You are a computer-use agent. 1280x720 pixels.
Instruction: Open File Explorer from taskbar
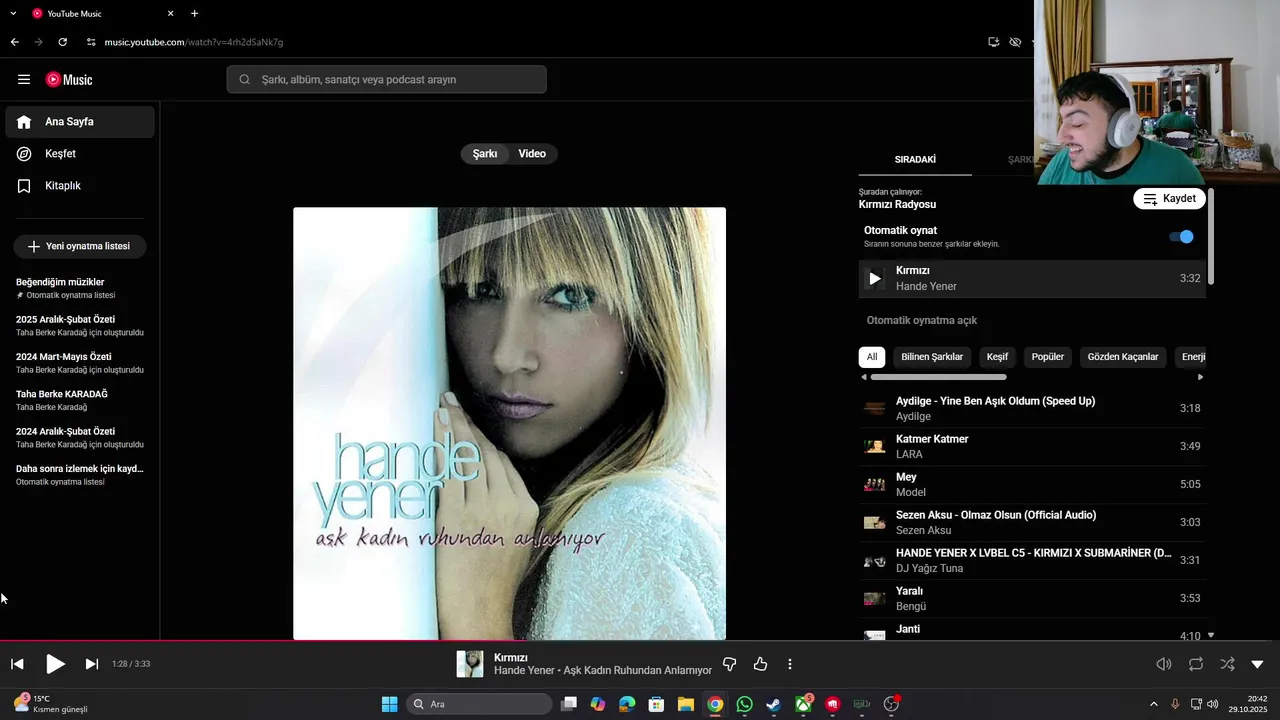tap(686, 704)
